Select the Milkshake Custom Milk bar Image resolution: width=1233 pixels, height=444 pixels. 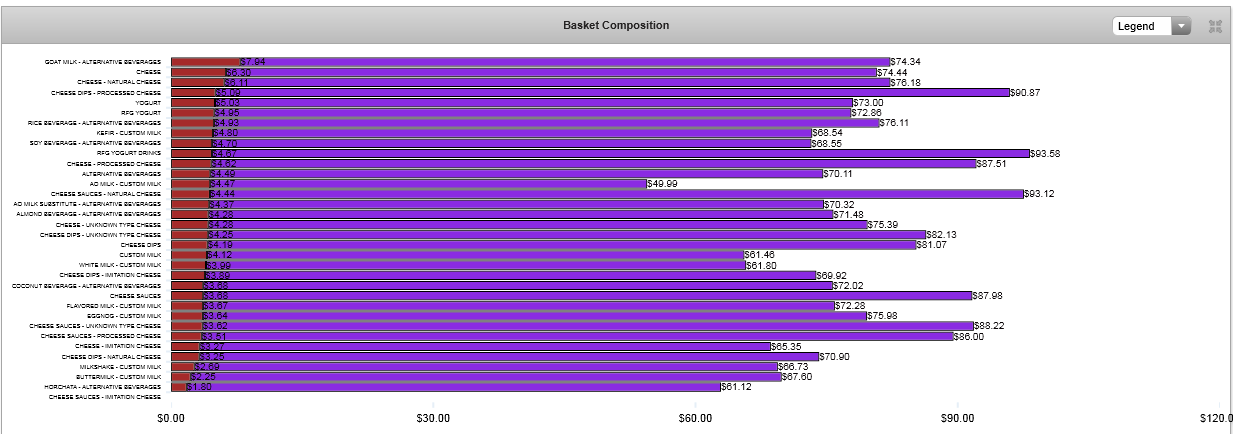[490, 367]
